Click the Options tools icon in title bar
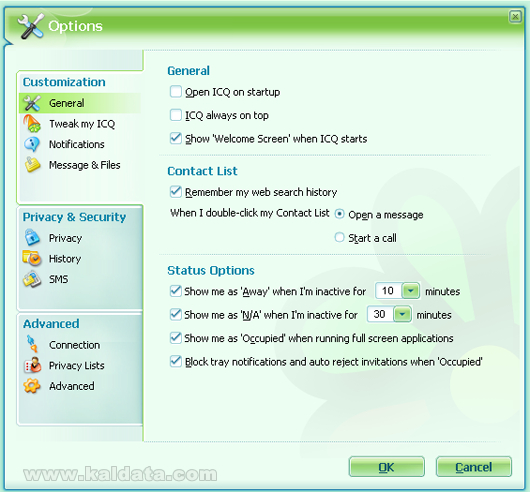530x492 pixels. tap(30, 26)
